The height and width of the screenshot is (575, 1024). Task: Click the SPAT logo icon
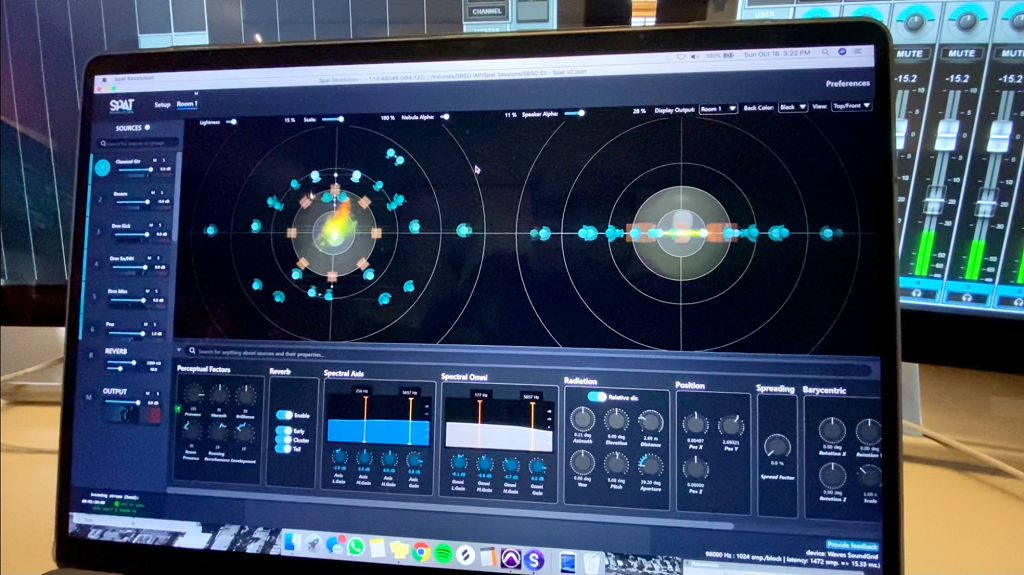tap(123, 105)
